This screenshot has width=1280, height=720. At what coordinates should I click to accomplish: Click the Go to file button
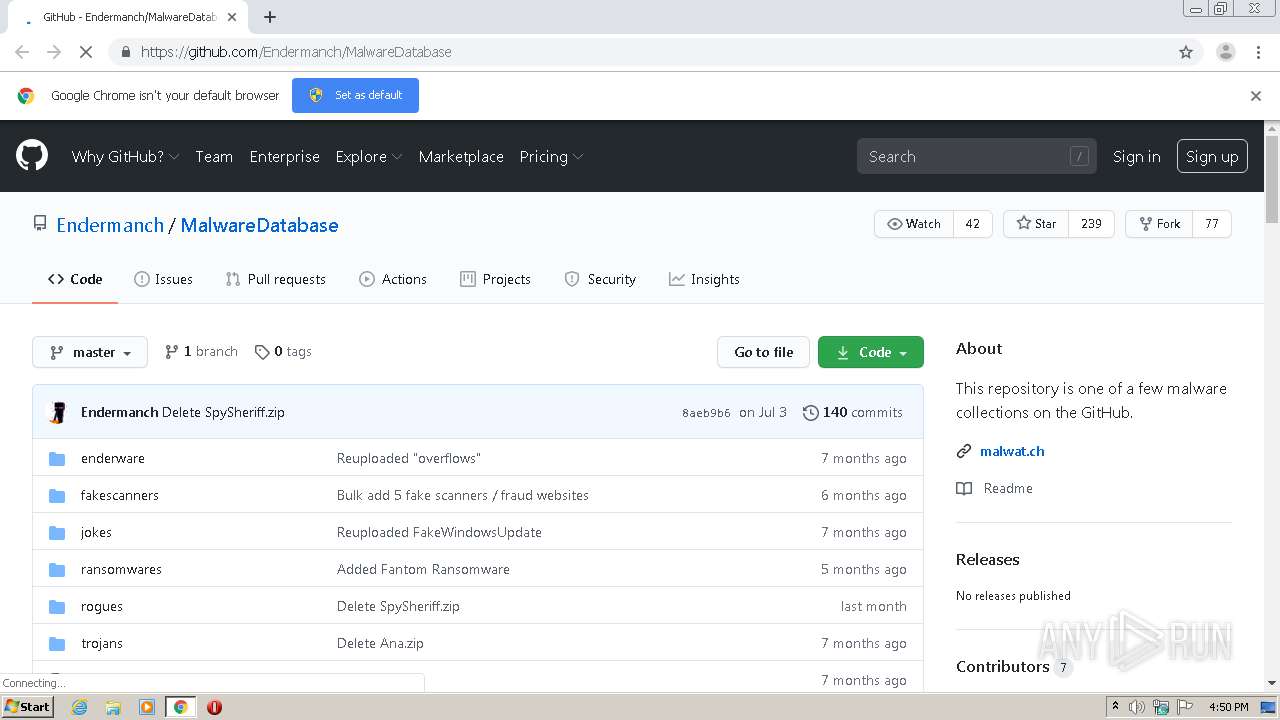coord(763,352)
